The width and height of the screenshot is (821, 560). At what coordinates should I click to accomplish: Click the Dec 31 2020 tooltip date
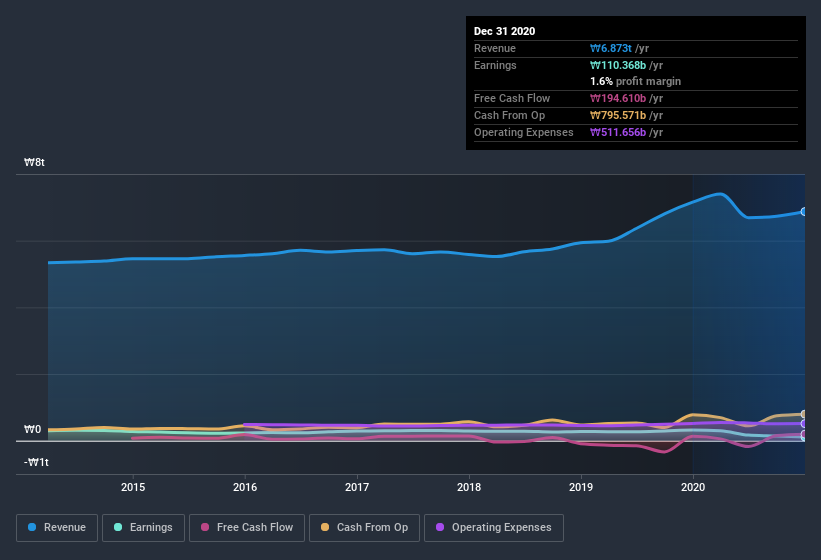click(x=505, y=31)
